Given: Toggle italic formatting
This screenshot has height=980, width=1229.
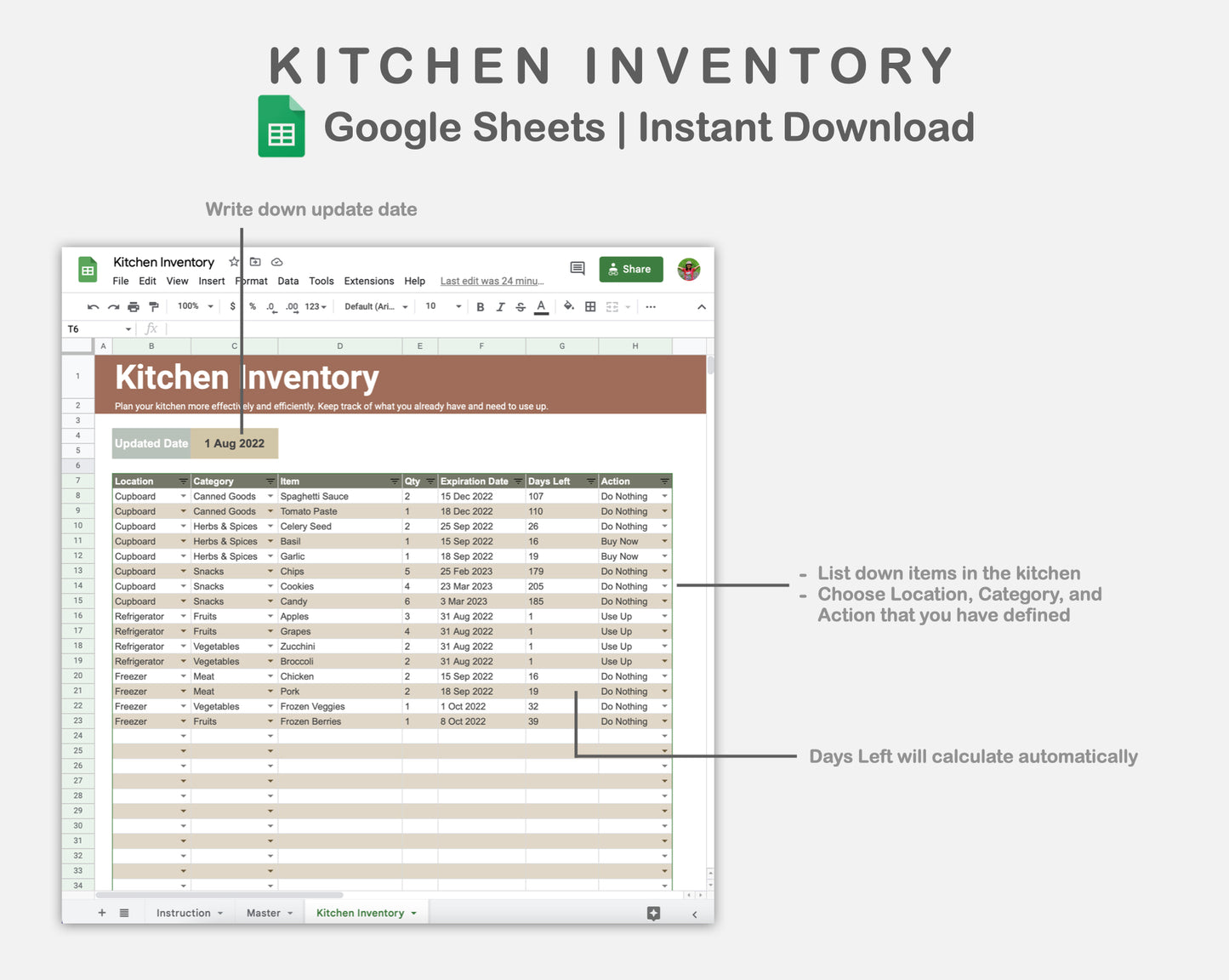Looking at the screenshot, I should [499, 306].
